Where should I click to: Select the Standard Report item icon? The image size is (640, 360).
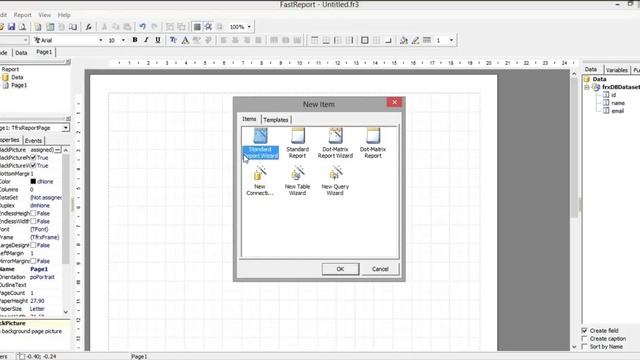[298, 136]
